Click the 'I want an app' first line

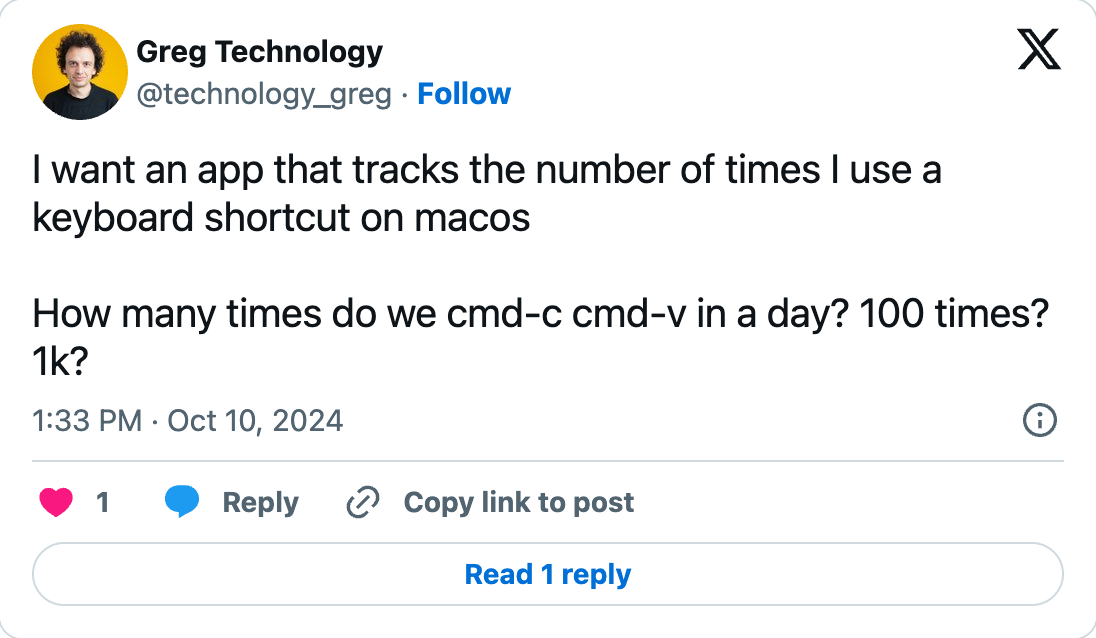click(x=487, y=170)
